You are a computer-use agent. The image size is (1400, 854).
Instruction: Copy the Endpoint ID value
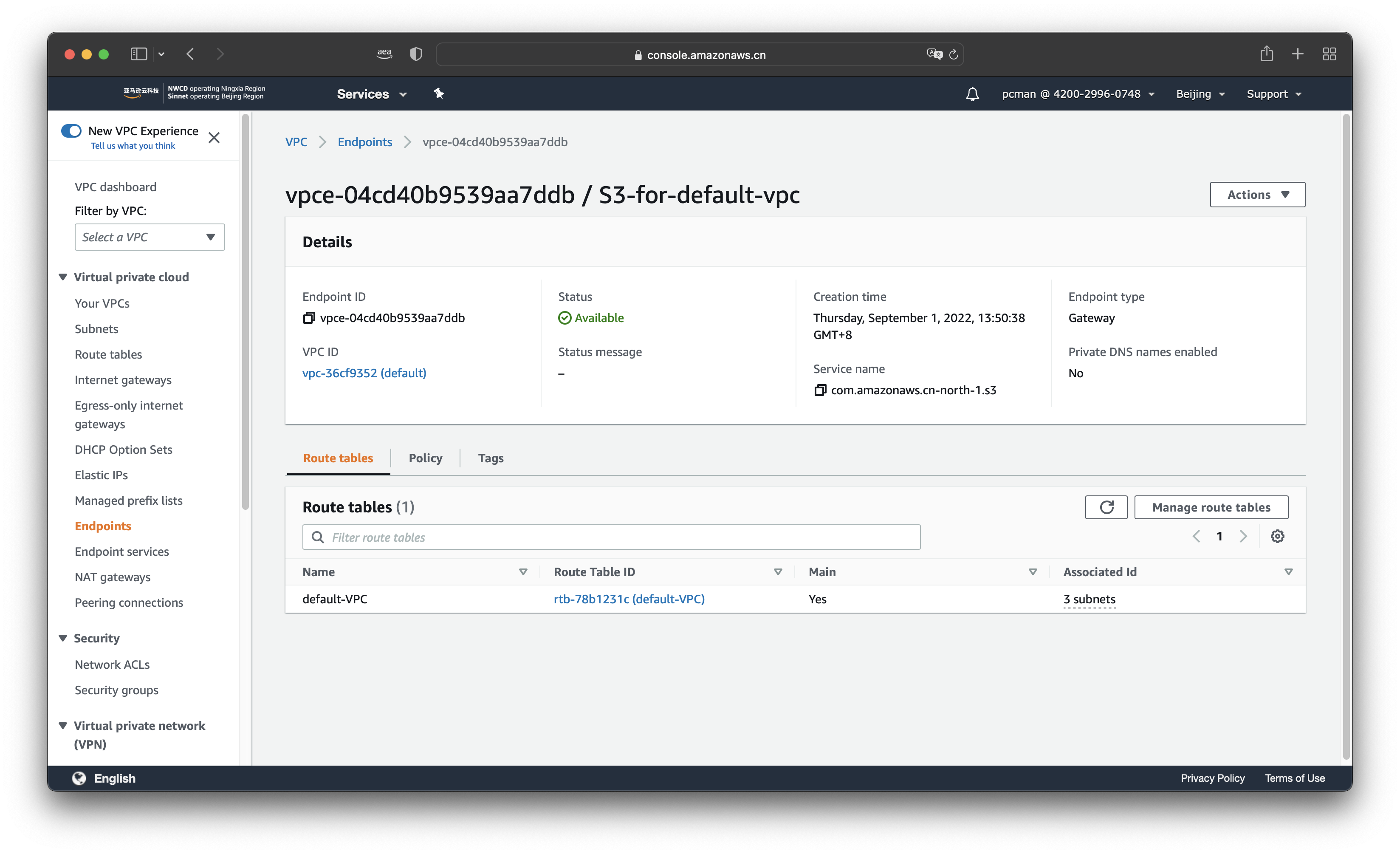point(308,318)
